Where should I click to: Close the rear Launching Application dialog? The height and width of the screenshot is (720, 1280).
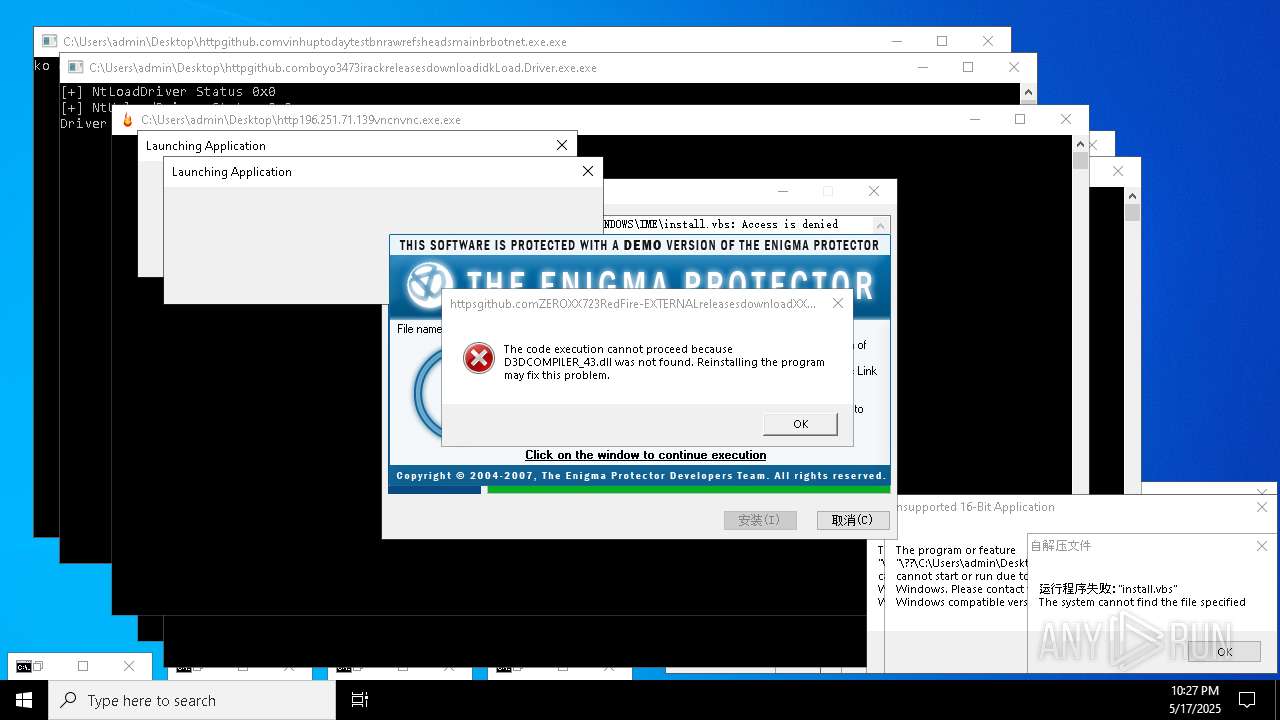click(562, 145)
